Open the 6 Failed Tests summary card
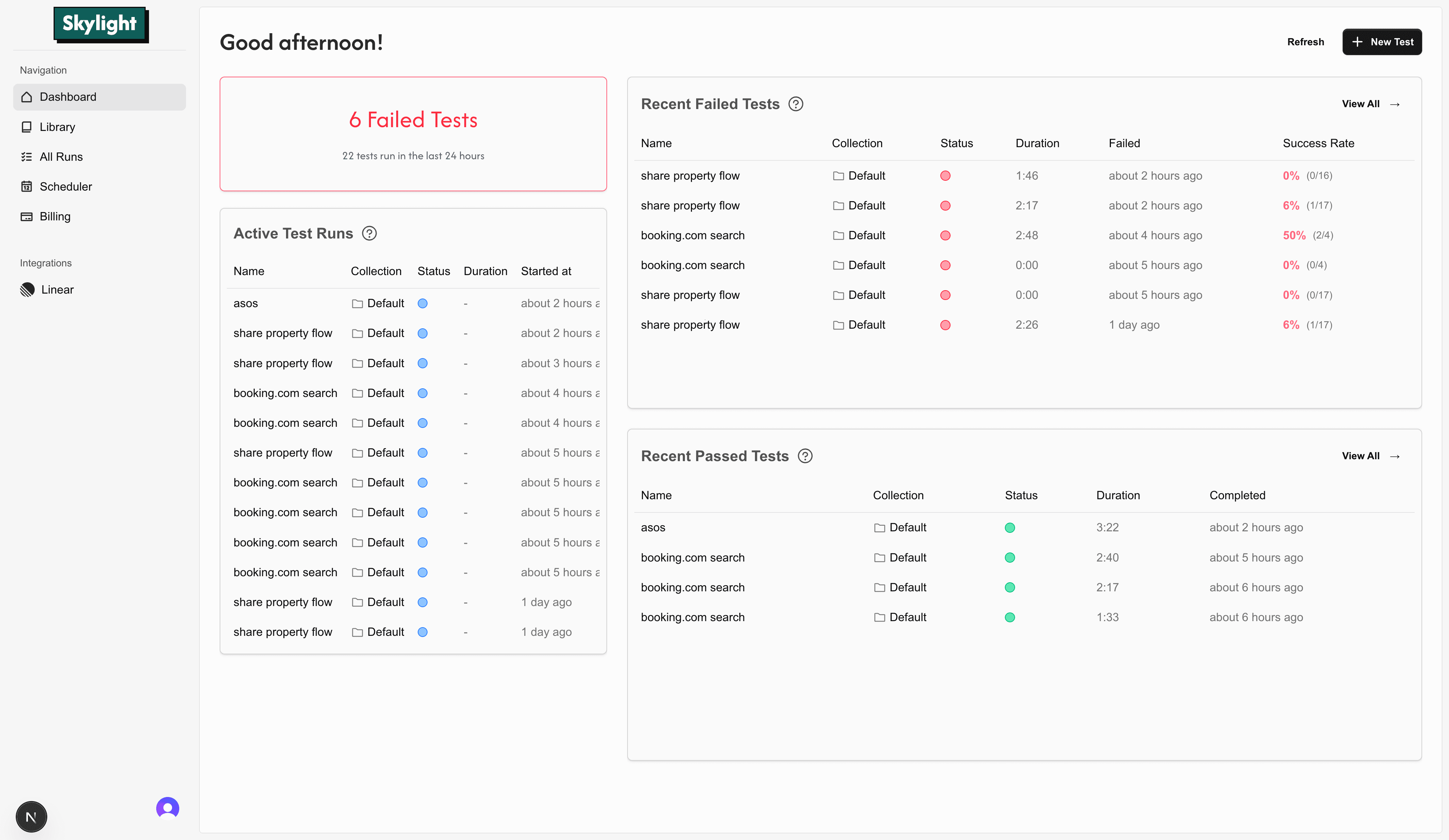The width and height of the screenshot is (1449, 840). coord(413,134)
